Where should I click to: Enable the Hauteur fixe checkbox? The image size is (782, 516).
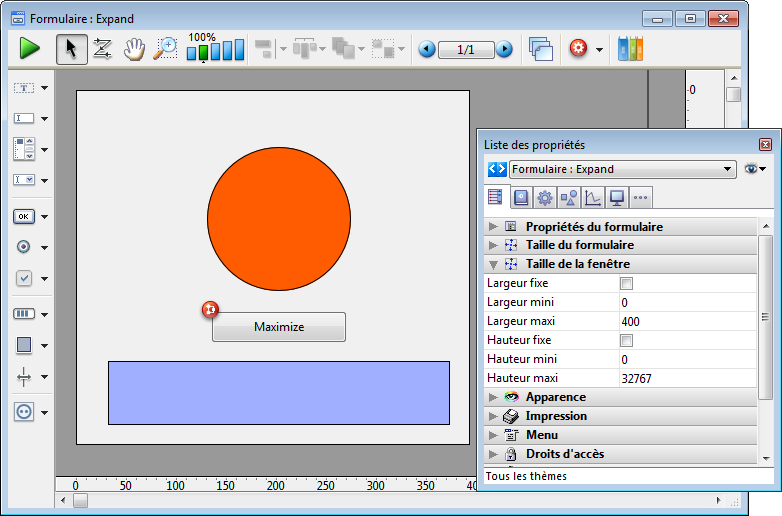pos(627,341)
